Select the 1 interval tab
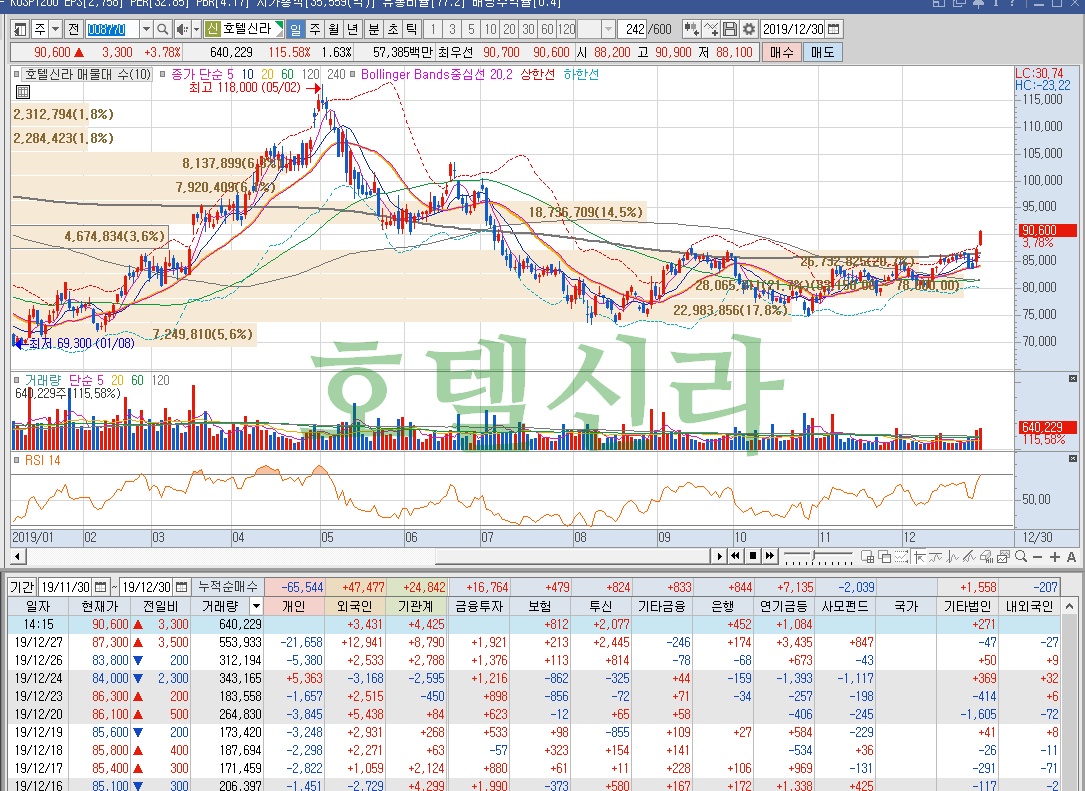Screen dimensions: 1085x791 (433, 29)
